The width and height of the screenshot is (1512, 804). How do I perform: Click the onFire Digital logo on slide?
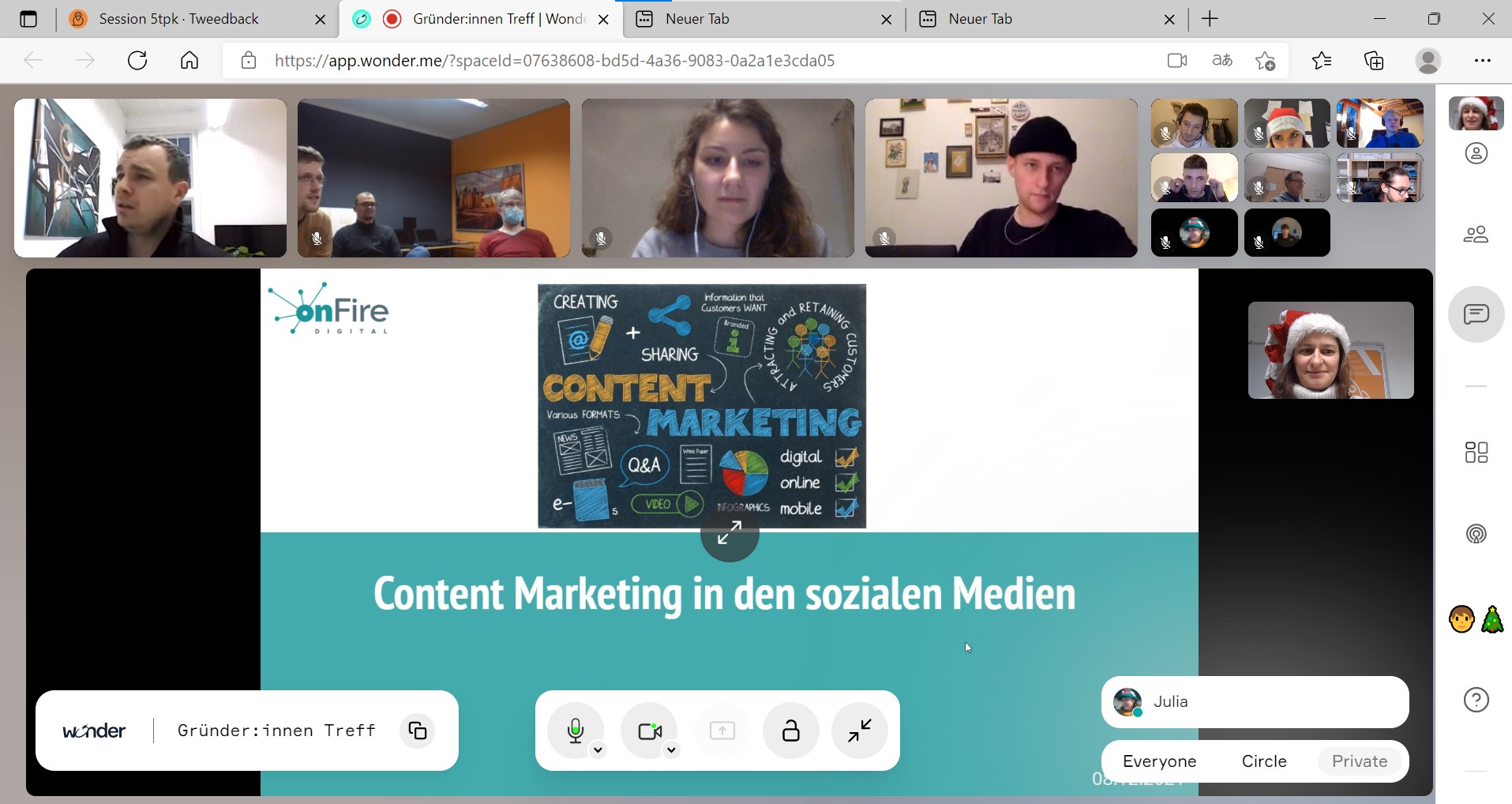click(328, 309)
